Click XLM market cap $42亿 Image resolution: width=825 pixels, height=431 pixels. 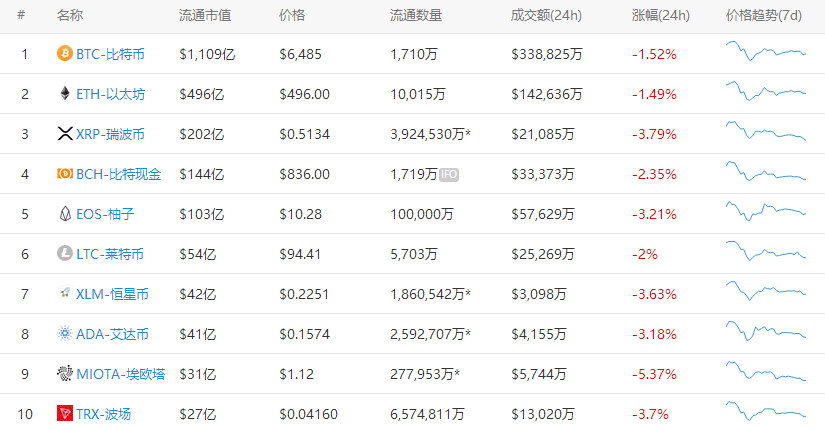click(198, 294)
